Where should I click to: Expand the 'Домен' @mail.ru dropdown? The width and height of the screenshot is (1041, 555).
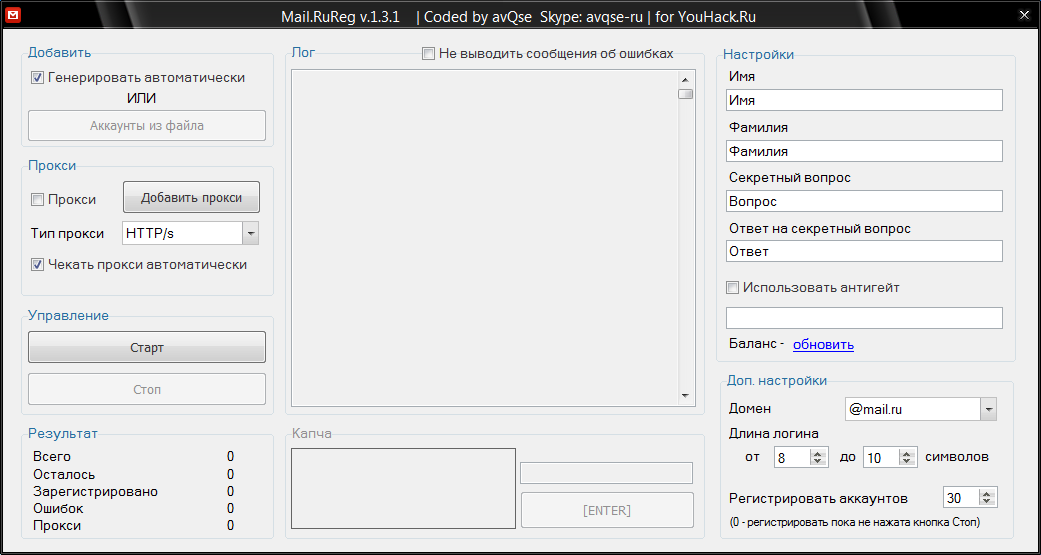(988, 409)
